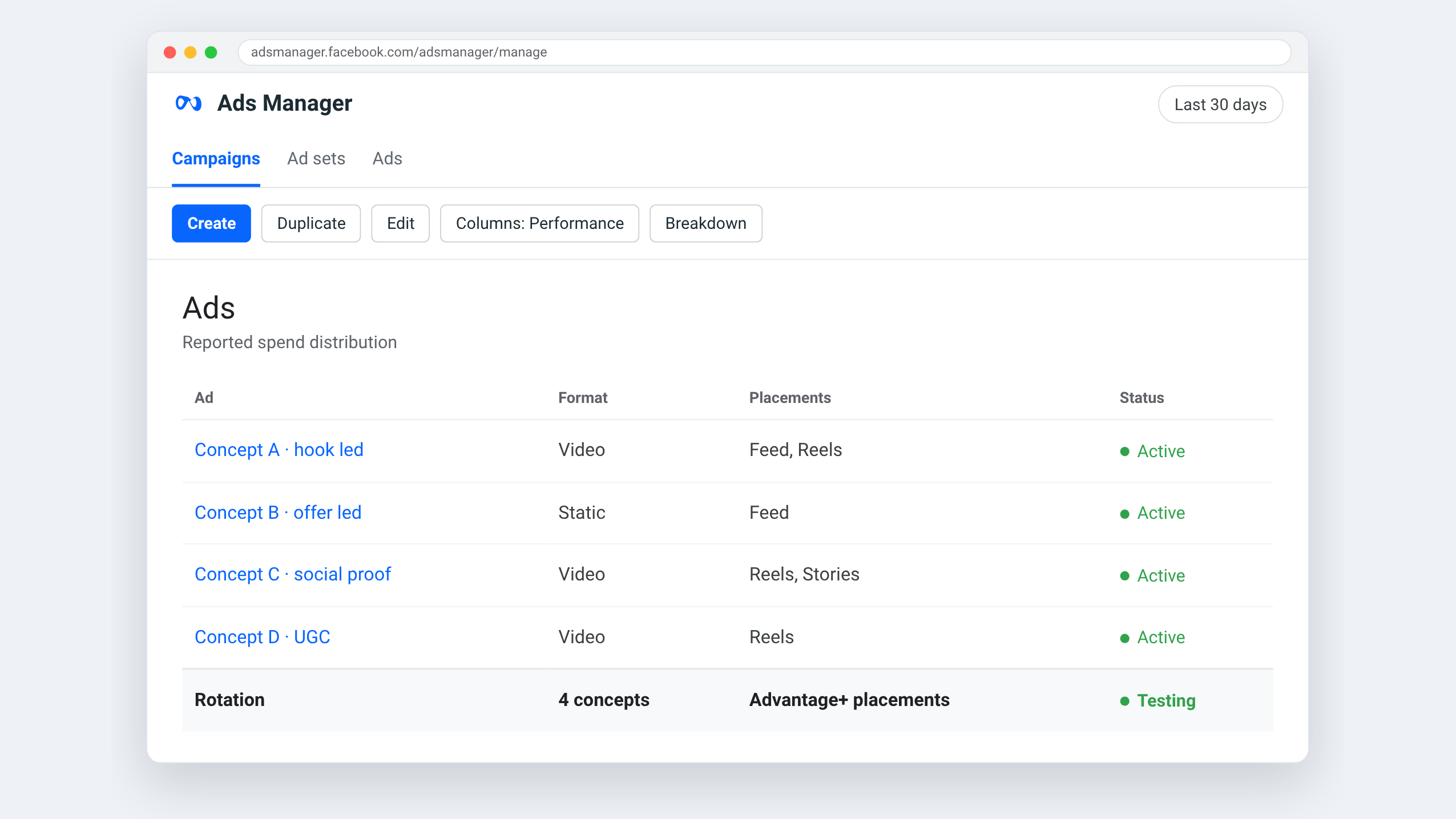Click Feed, Reels placements cell
1456x819 pixels.
(x=796, y=450)
